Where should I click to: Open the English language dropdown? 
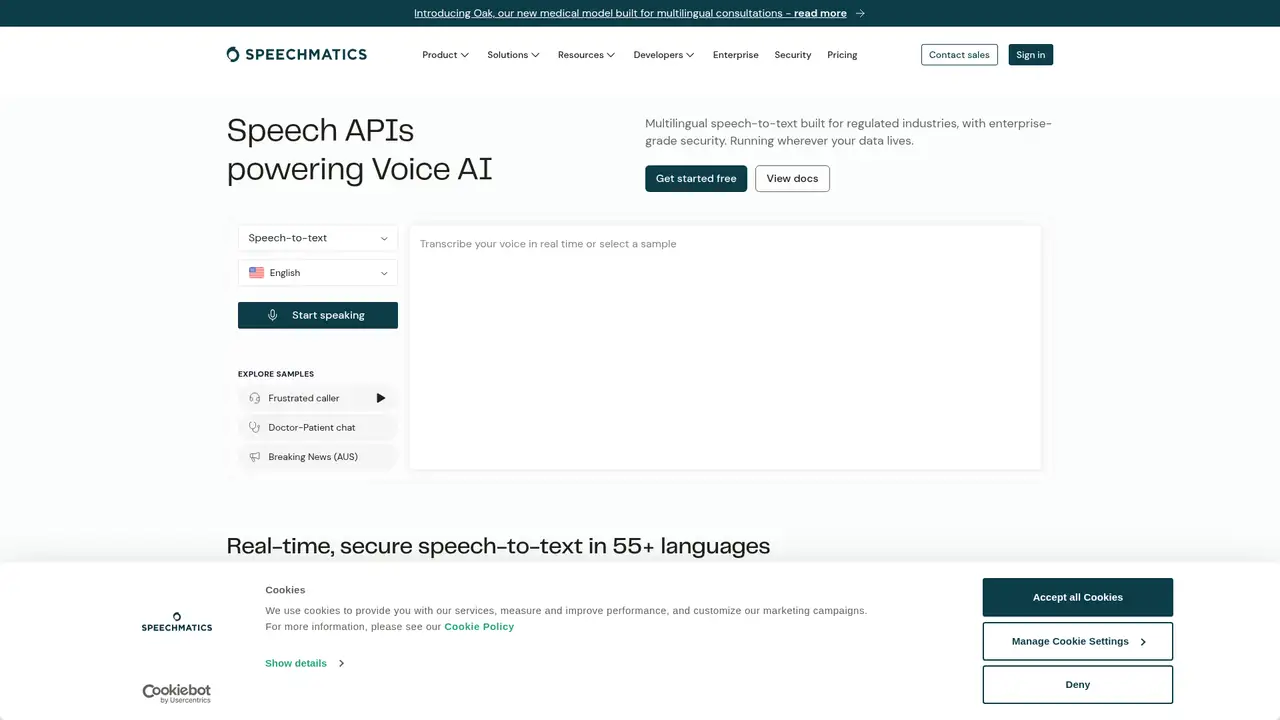pyautogui.click(x=318, y=273)
